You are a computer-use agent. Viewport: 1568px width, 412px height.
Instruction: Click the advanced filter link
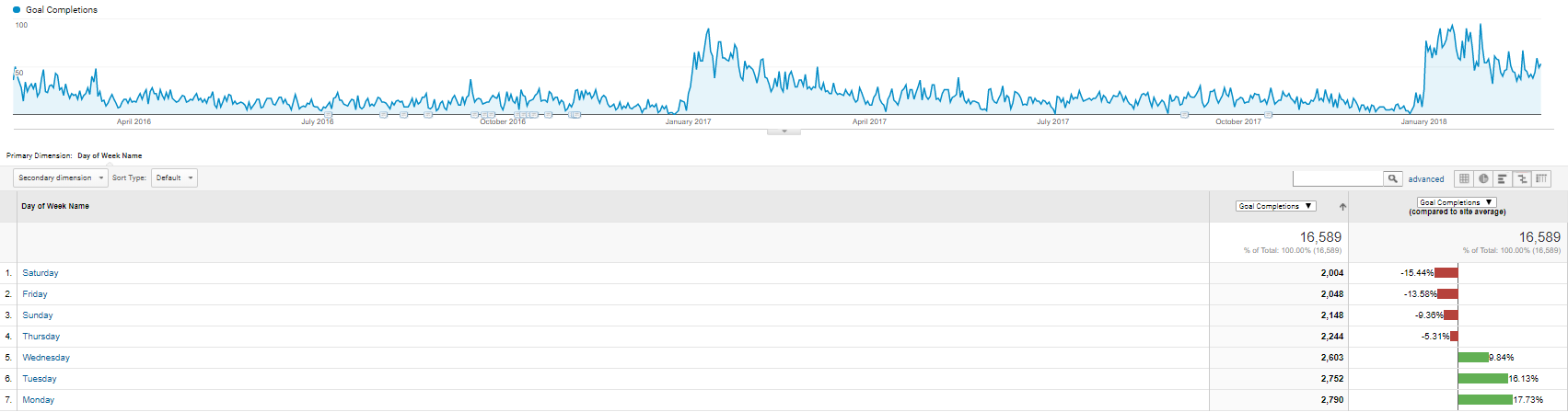pos(1426,179)
